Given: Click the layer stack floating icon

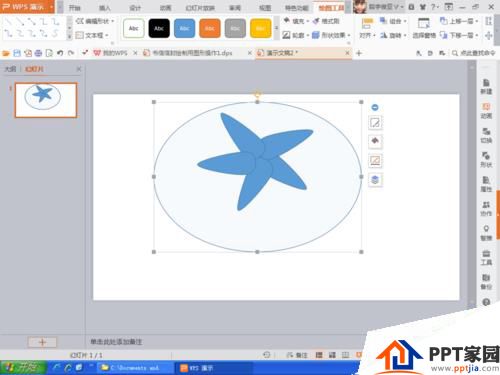Looking at the screenshot, I should coord(375,180).
